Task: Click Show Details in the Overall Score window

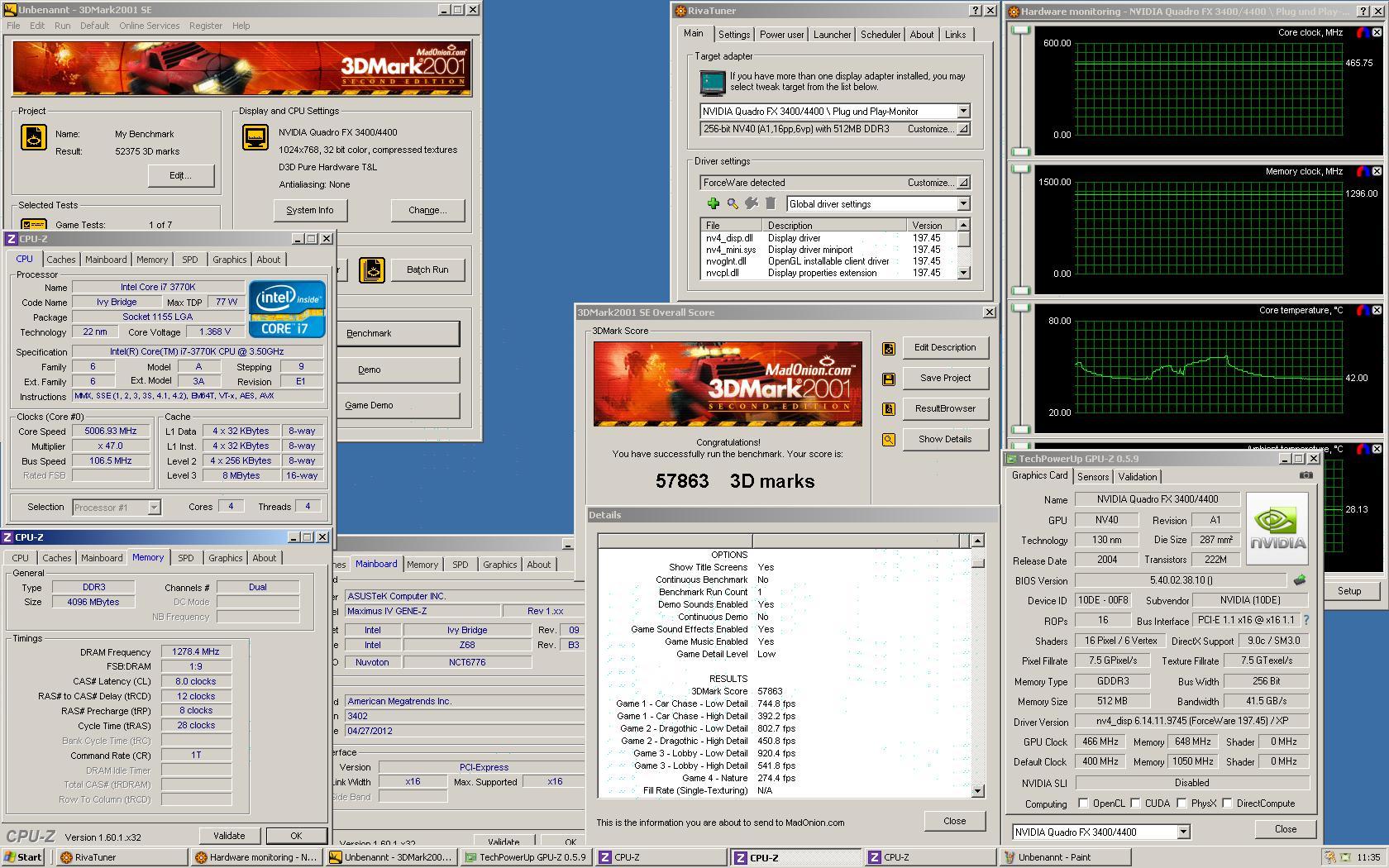Action: (x=945, y=439)
